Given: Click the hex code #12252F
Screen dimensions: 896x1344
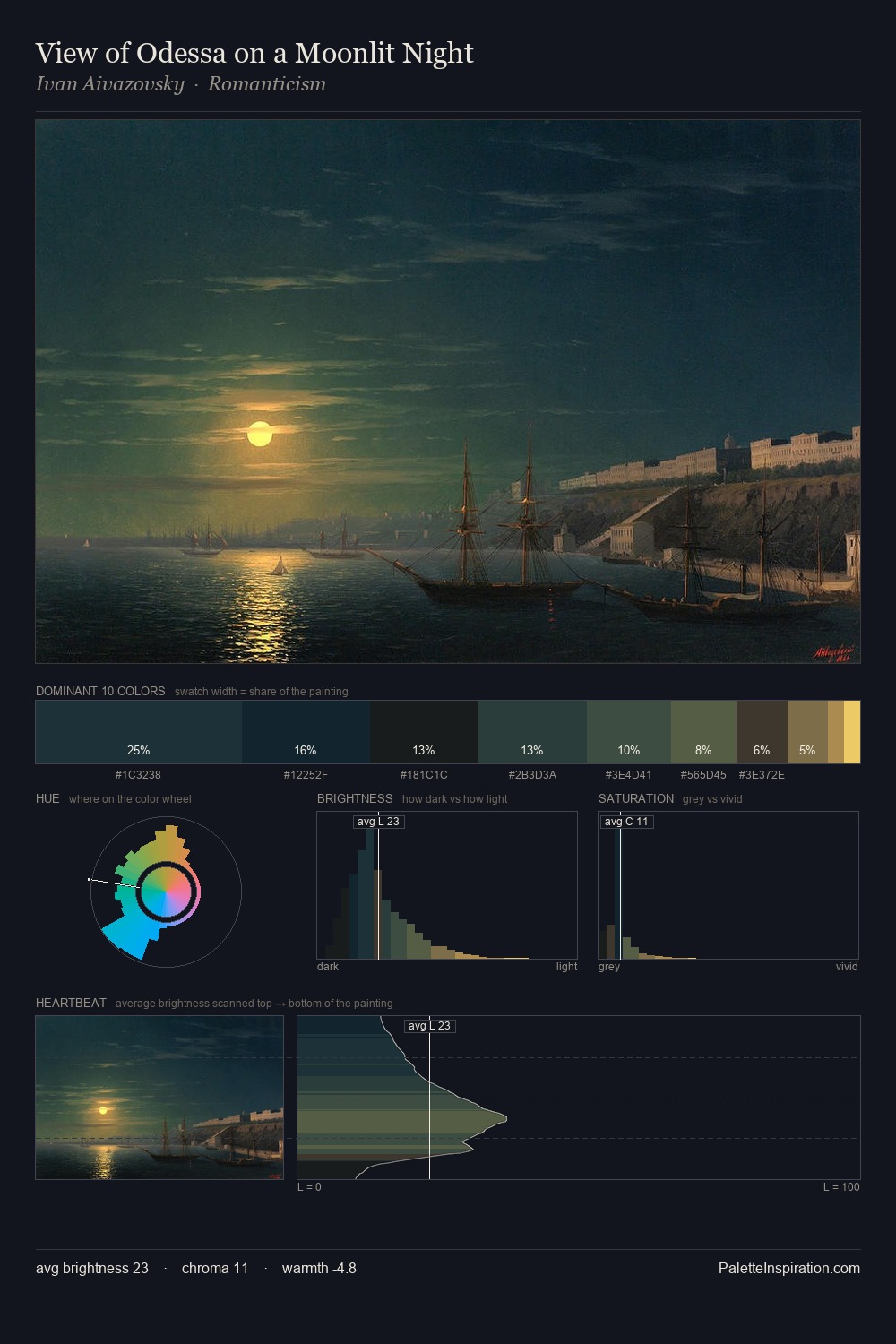Looking at the screenshot, I should (306, 775).
